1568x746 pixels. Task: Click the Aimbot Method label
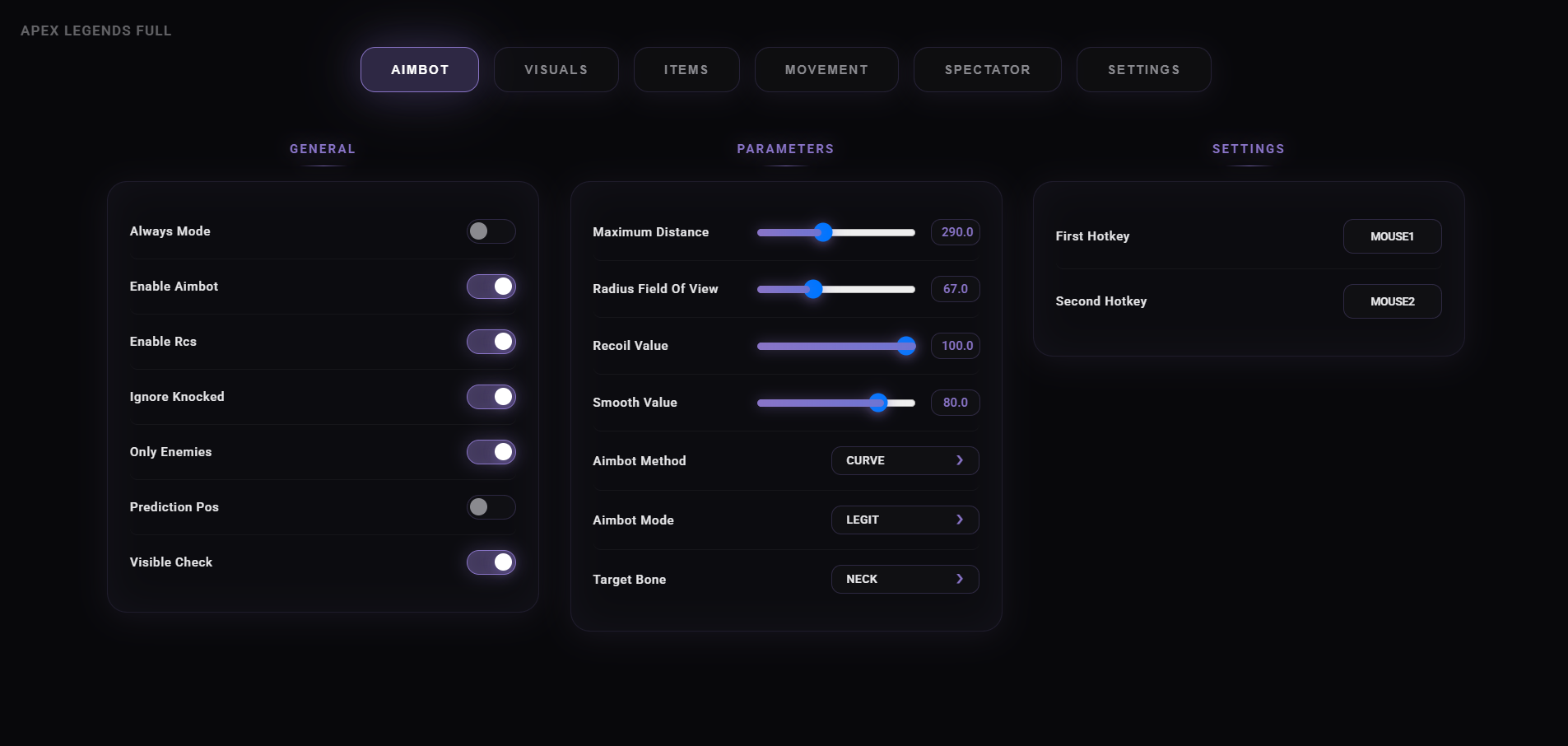(640, 461)
